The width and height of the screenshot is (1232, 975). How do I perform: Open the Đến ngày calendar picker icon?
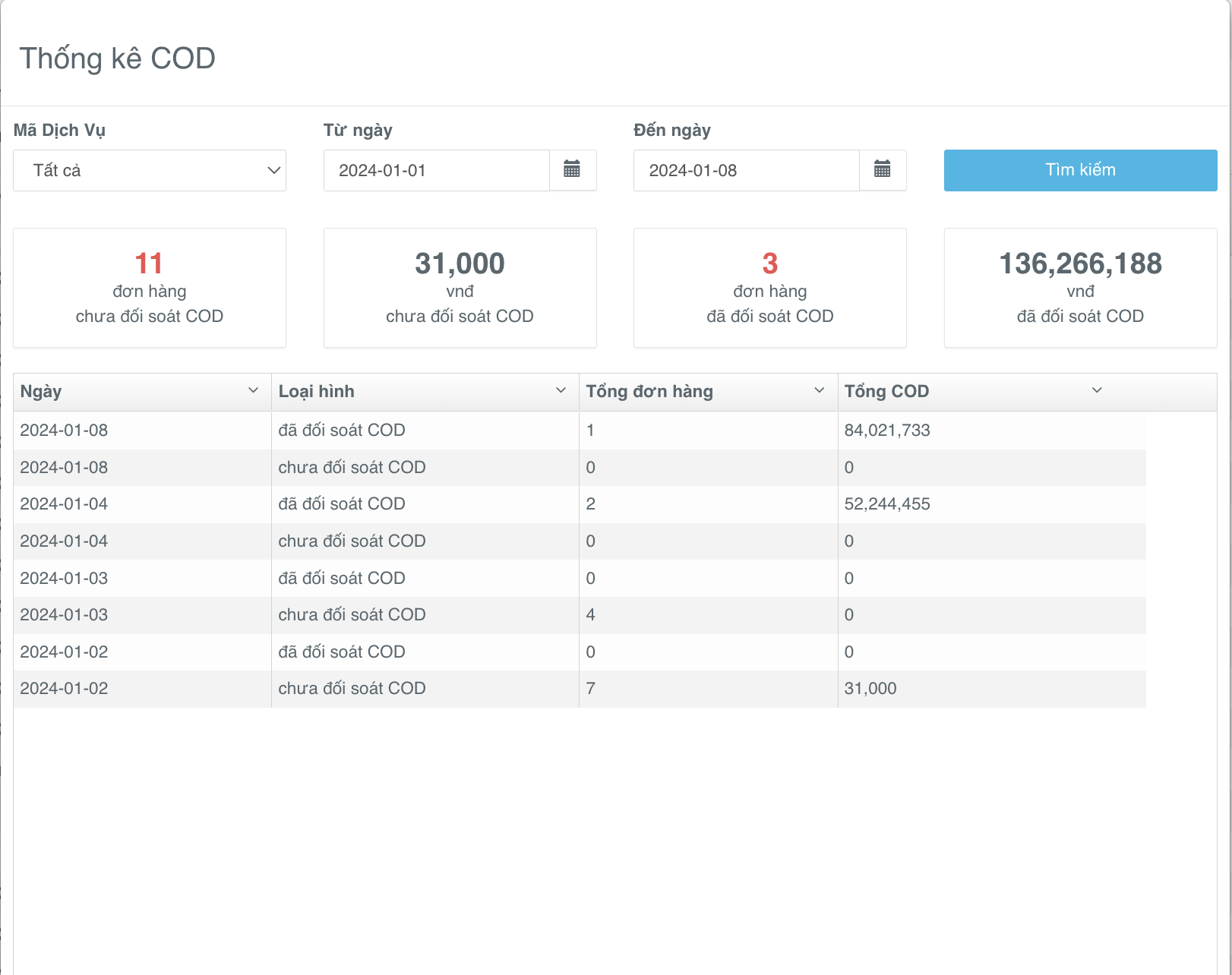pyautogui.click(x=882, y=169)
